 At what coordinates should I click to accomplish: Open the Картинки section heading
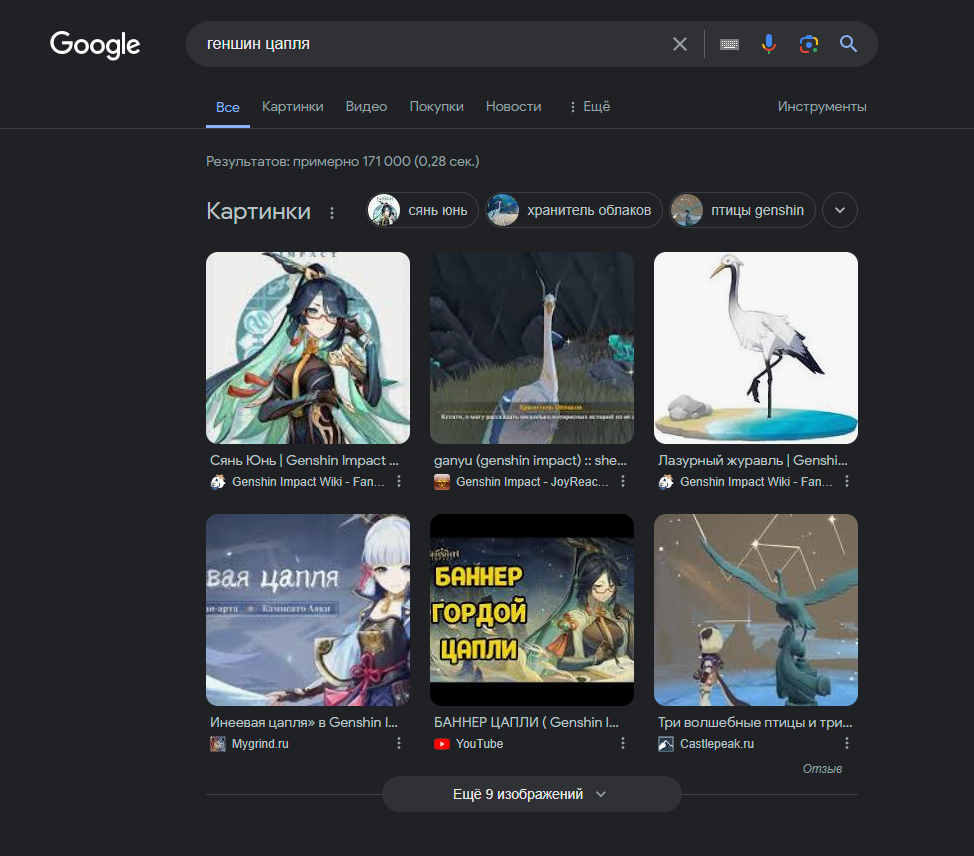click(x=258, y=211)
